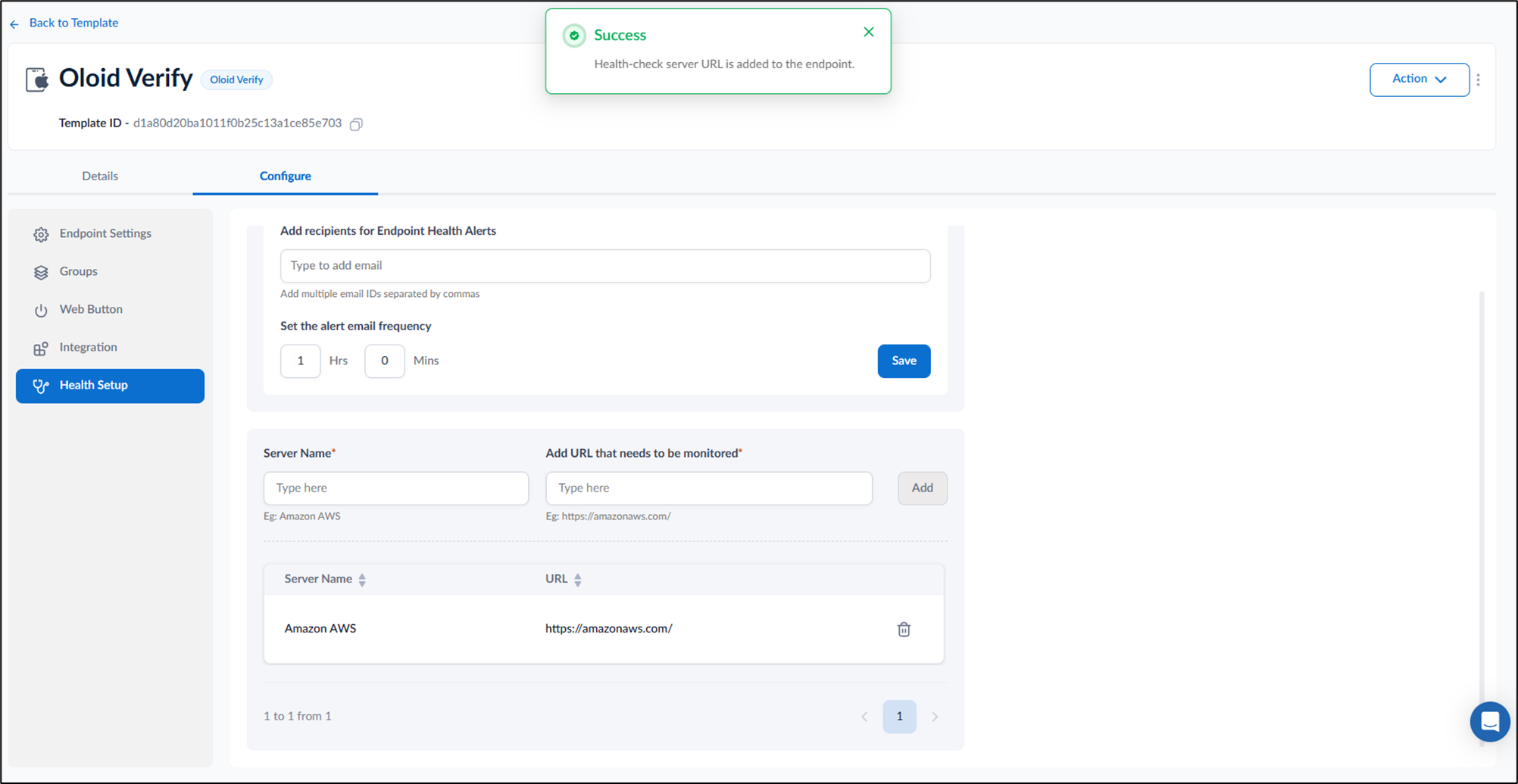Select Health Setup in sidebar
The width and height of the screenshot is (1518, 784).
[x=110, y=386]
